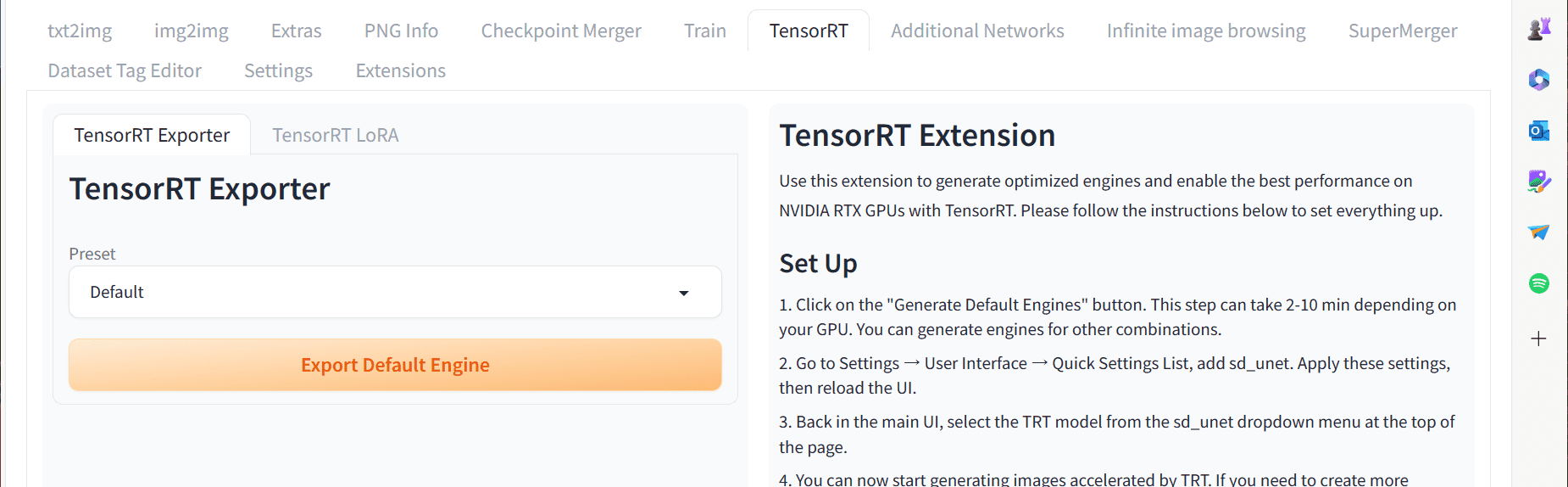
Task: Select the TensorRT Exporter tab
Action: click(x=152, y=135)
